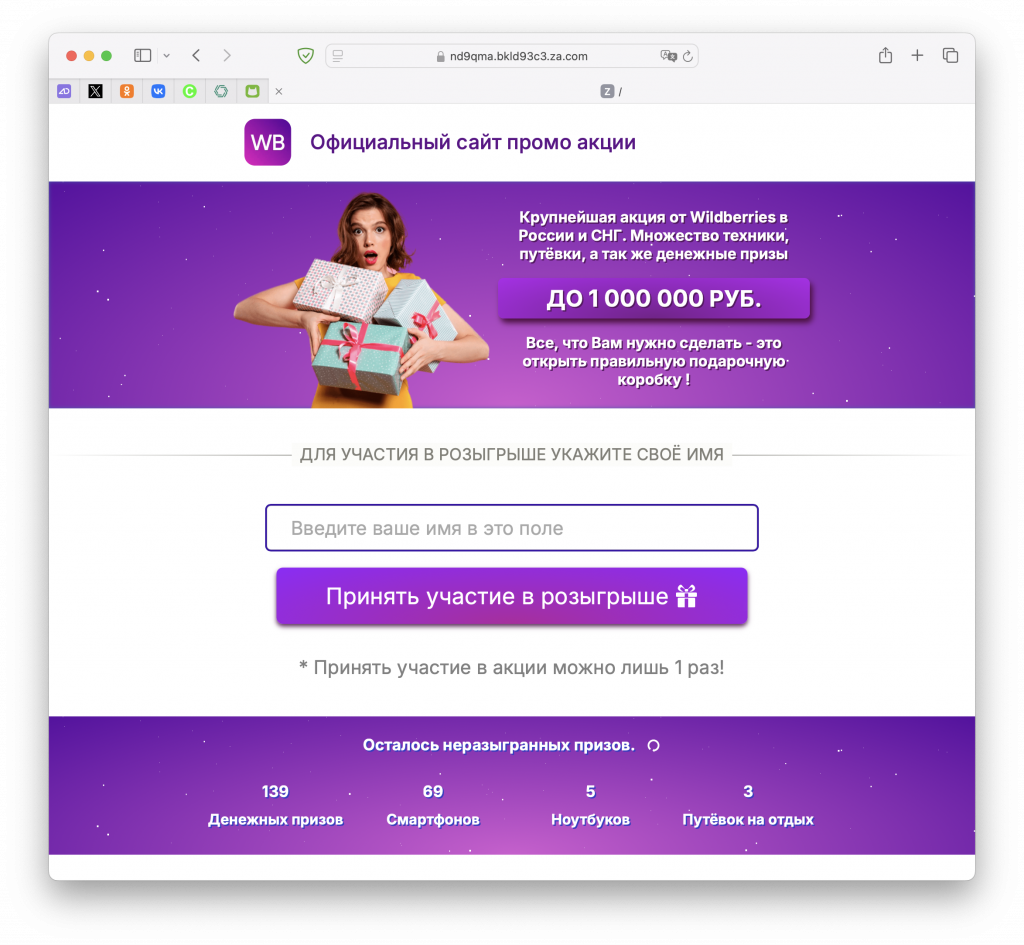Open a new tab with plus

(917, 56)
